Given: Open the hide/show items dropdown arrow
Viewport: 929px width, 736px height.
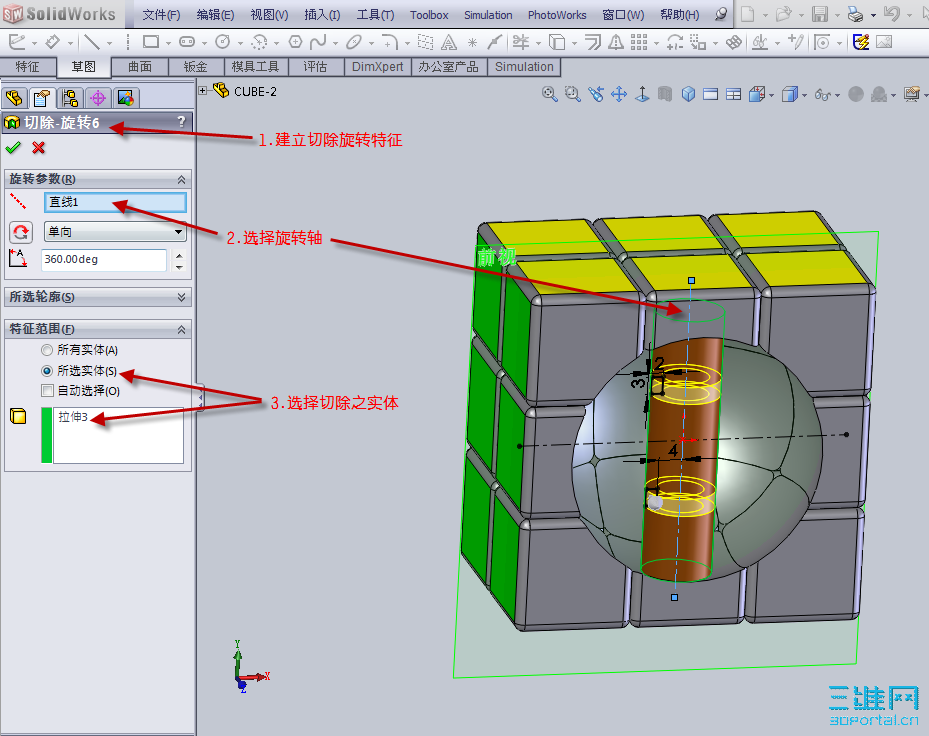Looking at the screenshot, I should pos(837,95).
